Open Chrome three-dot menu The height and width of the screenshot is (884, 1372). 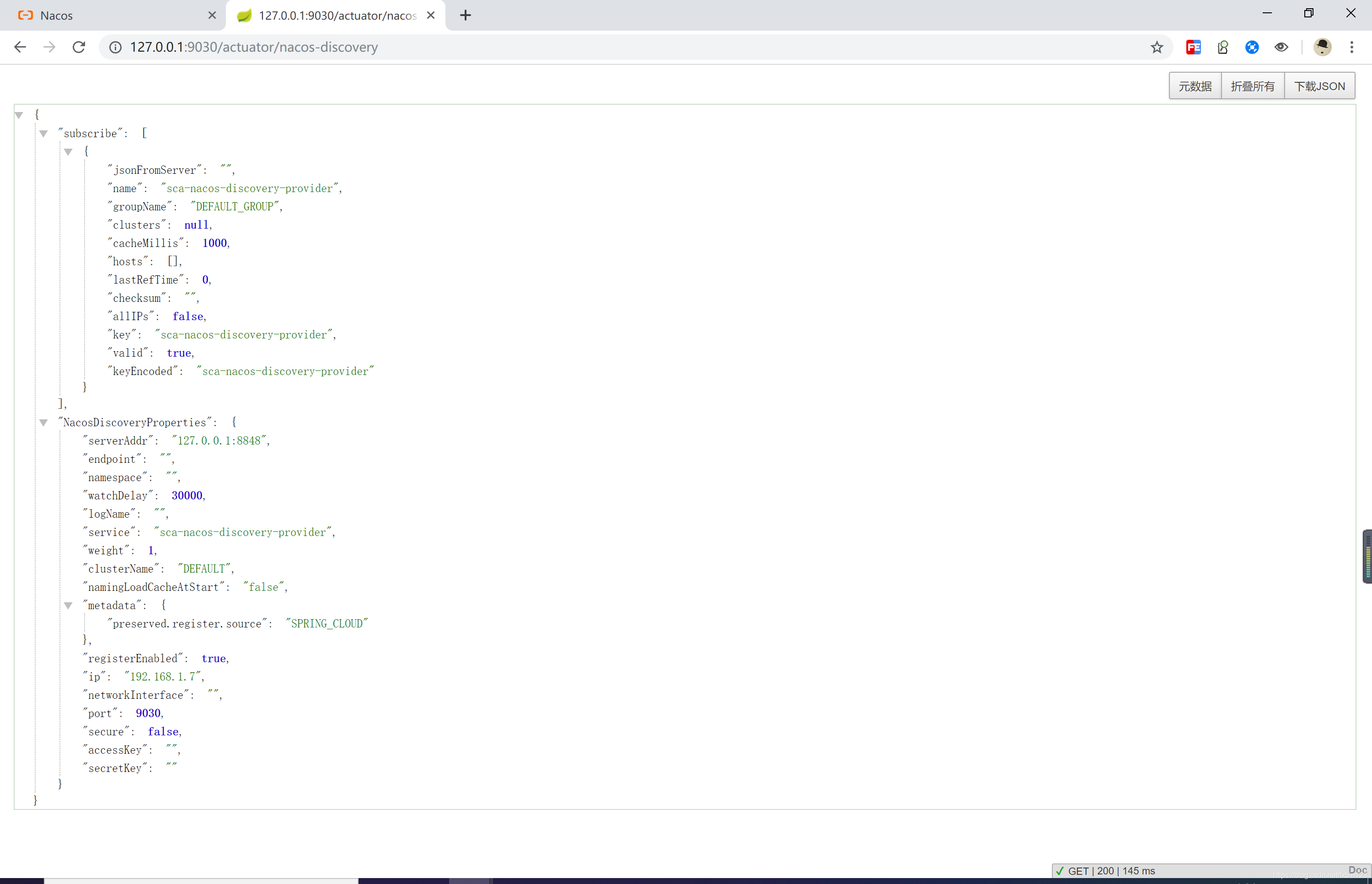(x=1352, y=47)
